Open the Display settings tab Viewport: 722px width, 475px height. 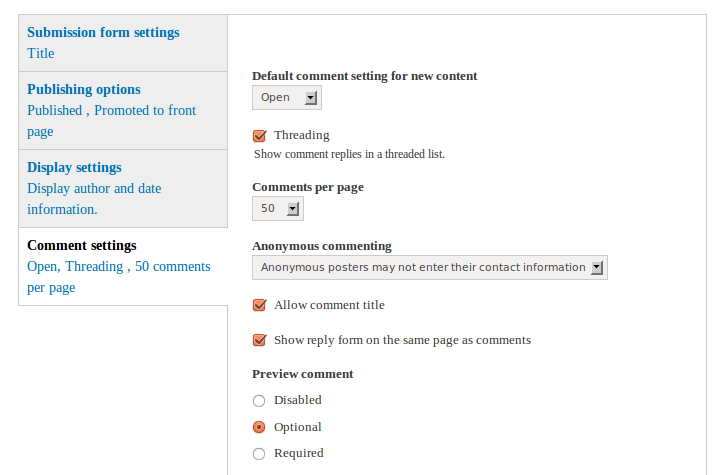[x=74, y=167]
